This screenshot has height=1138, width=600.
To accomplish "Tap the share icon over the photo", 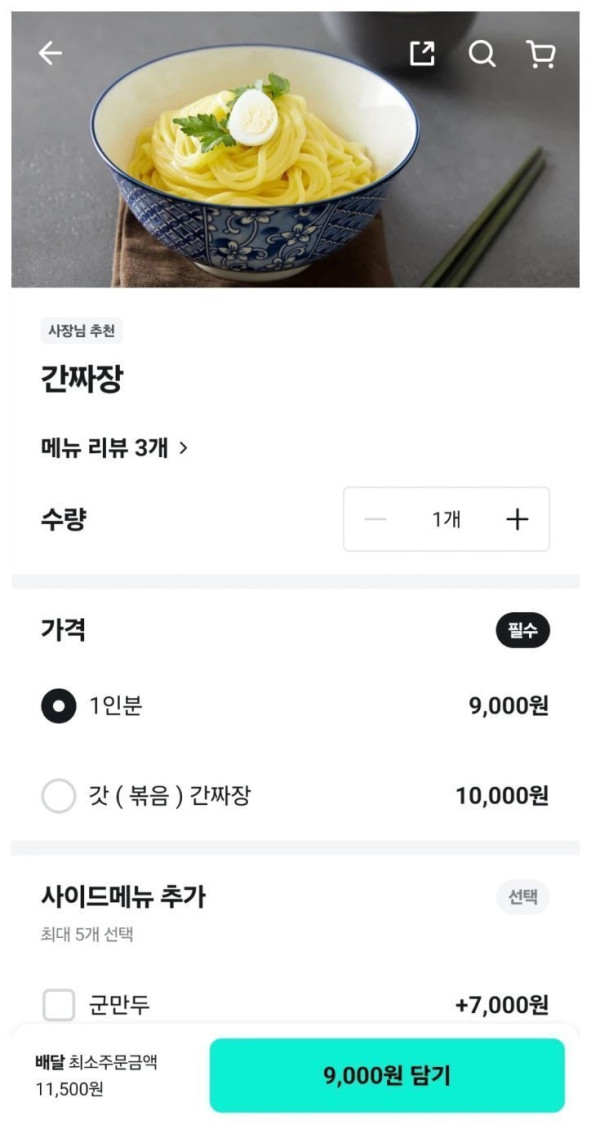I will (x=422, y=53).
